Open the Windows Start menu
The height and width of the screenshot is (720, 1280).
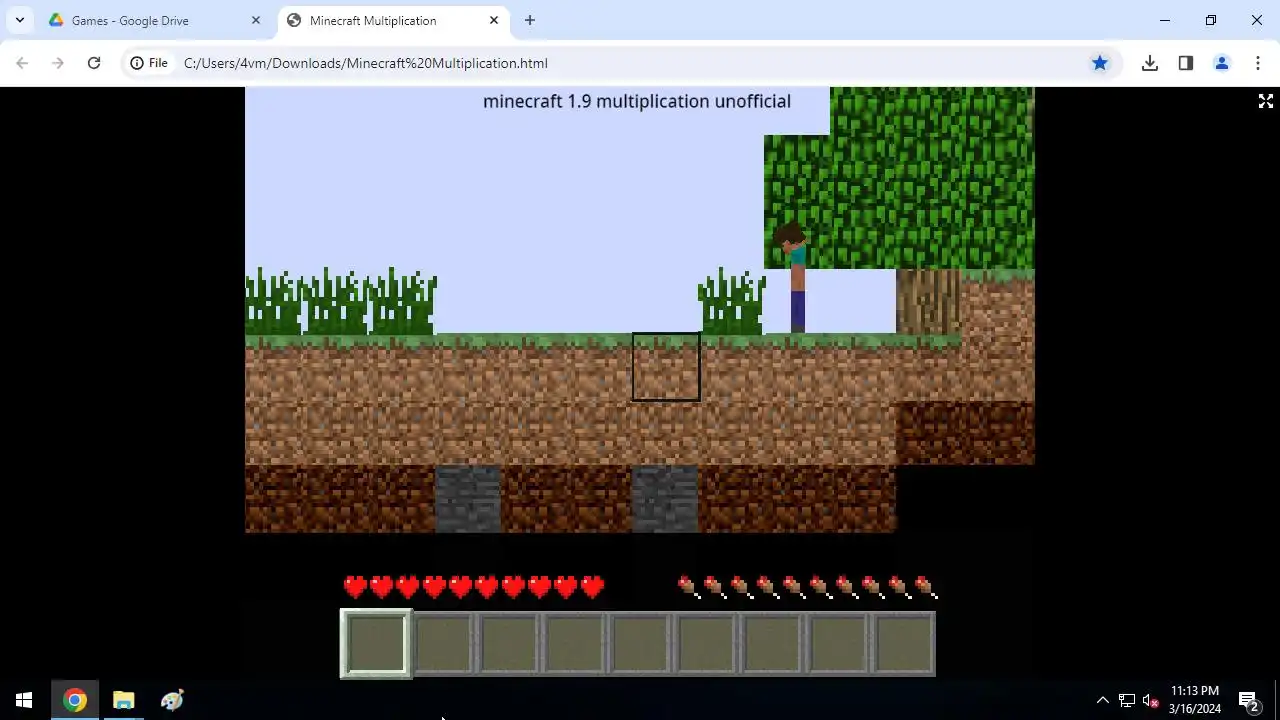point(24,700)
